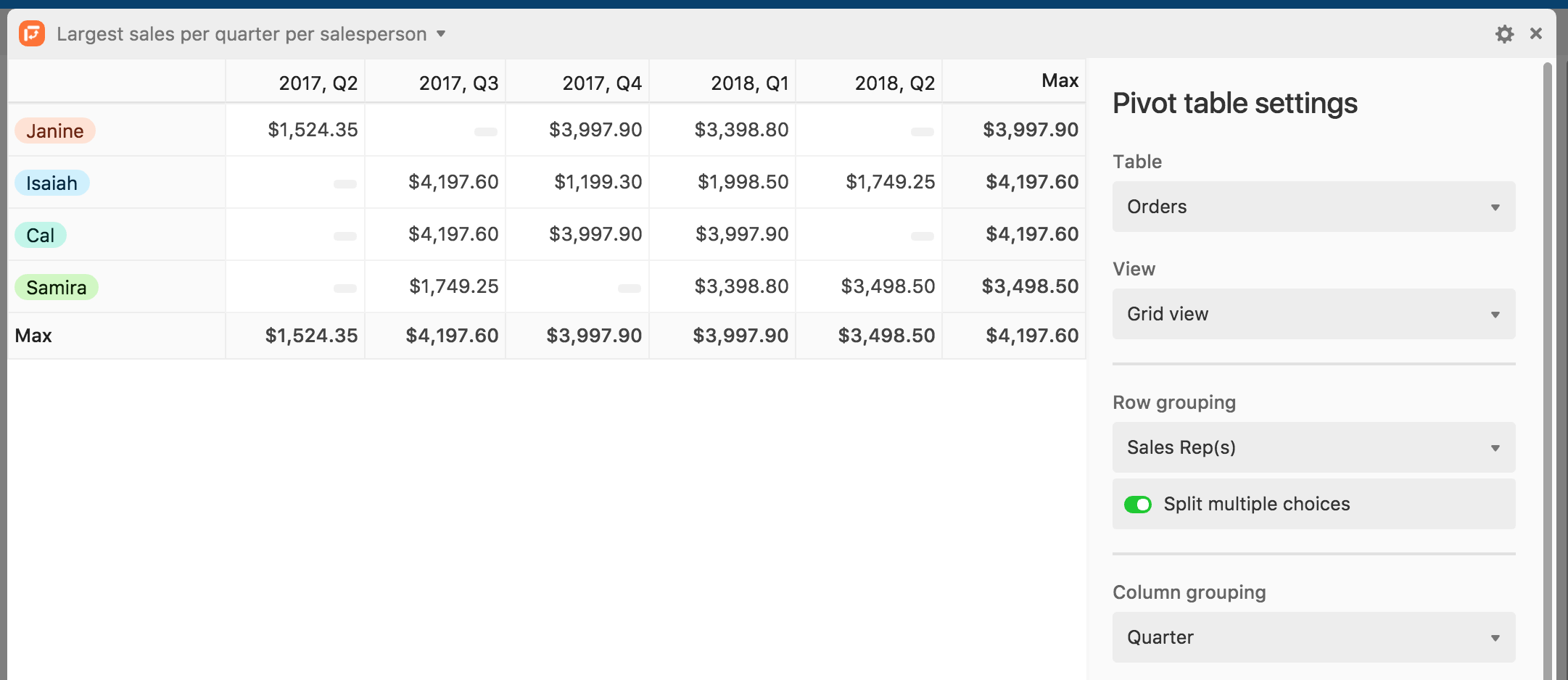Select the Janine row label tag
Image resolution: width=1568 pixels, height=680 pixels.
coord(55,130)
